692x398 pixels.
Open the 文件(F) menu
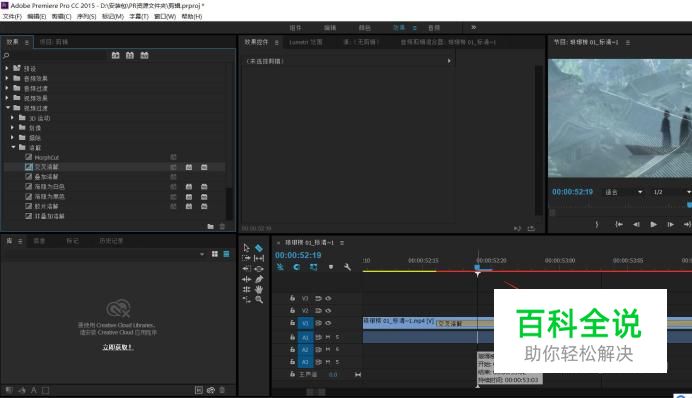click(12, 16)
